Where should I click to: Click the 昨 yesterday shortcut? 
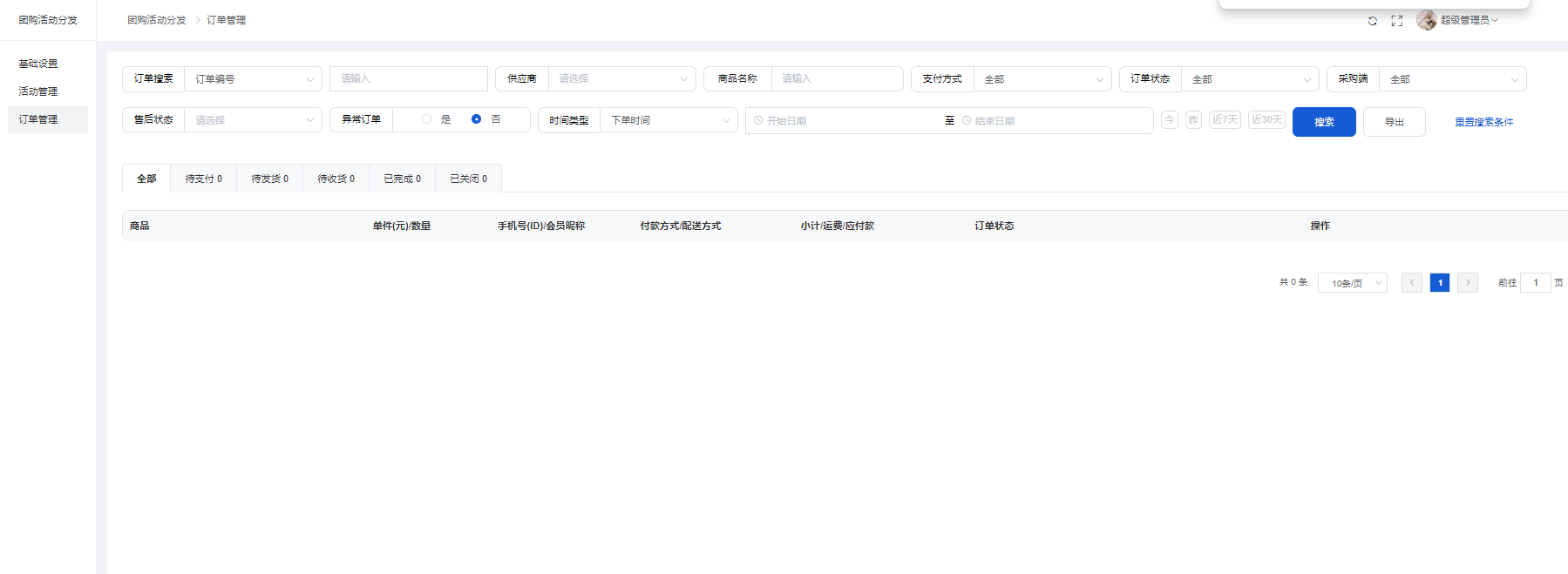click(x=1193, y=120)
